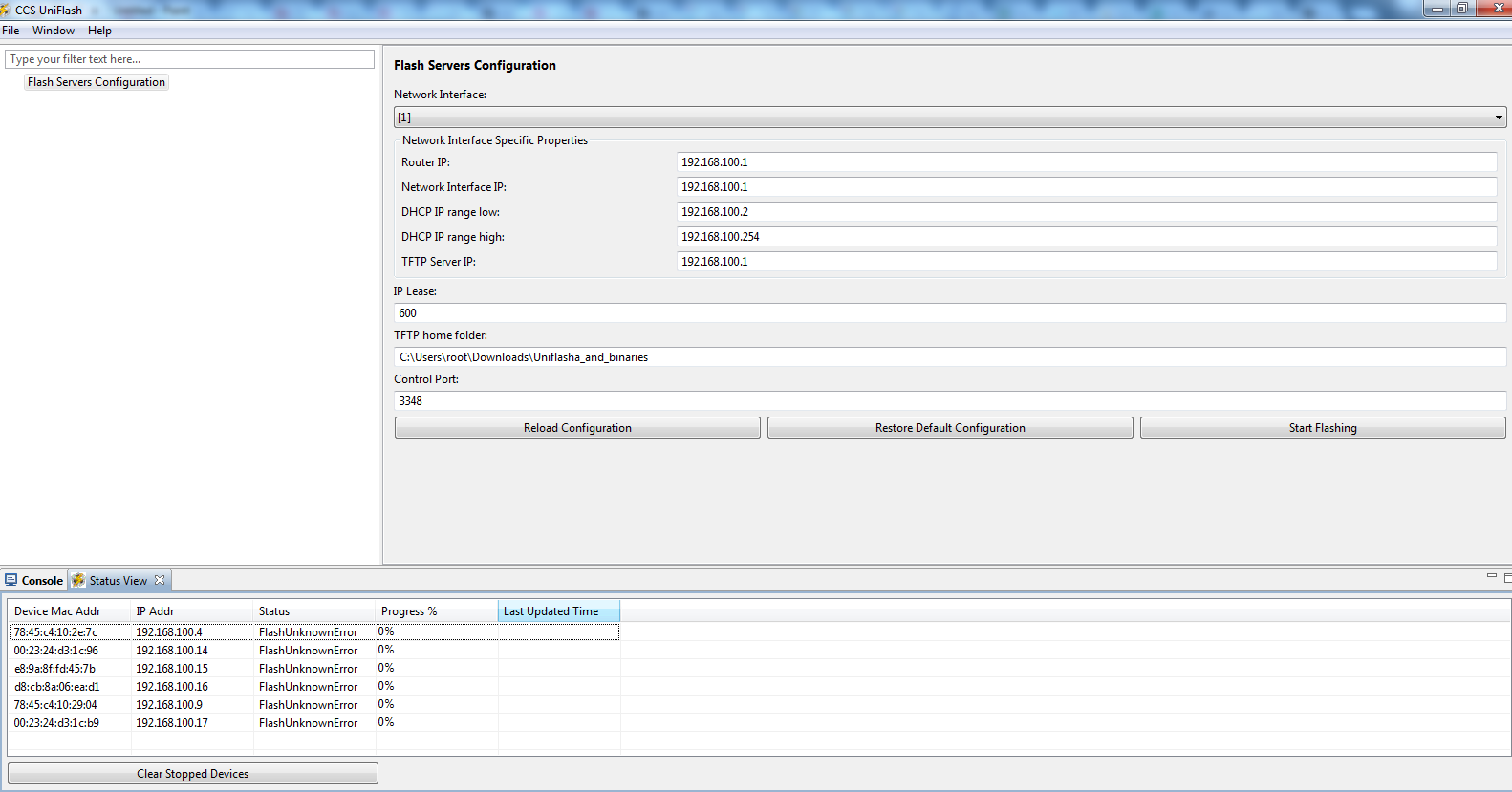Sort by Status column header

click(x=314, y=611)
